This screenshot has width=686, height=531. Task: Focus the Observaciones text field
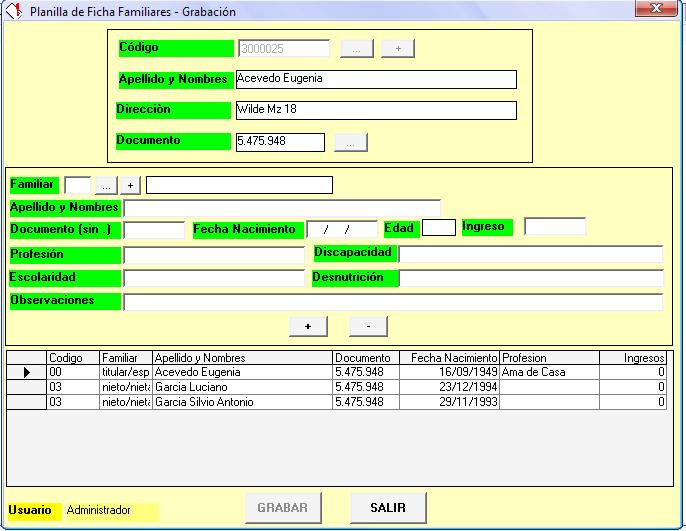coord(392,302)
